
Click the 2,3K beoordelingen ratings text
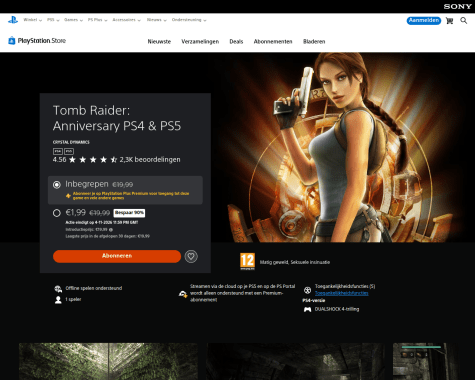[150, 160]
